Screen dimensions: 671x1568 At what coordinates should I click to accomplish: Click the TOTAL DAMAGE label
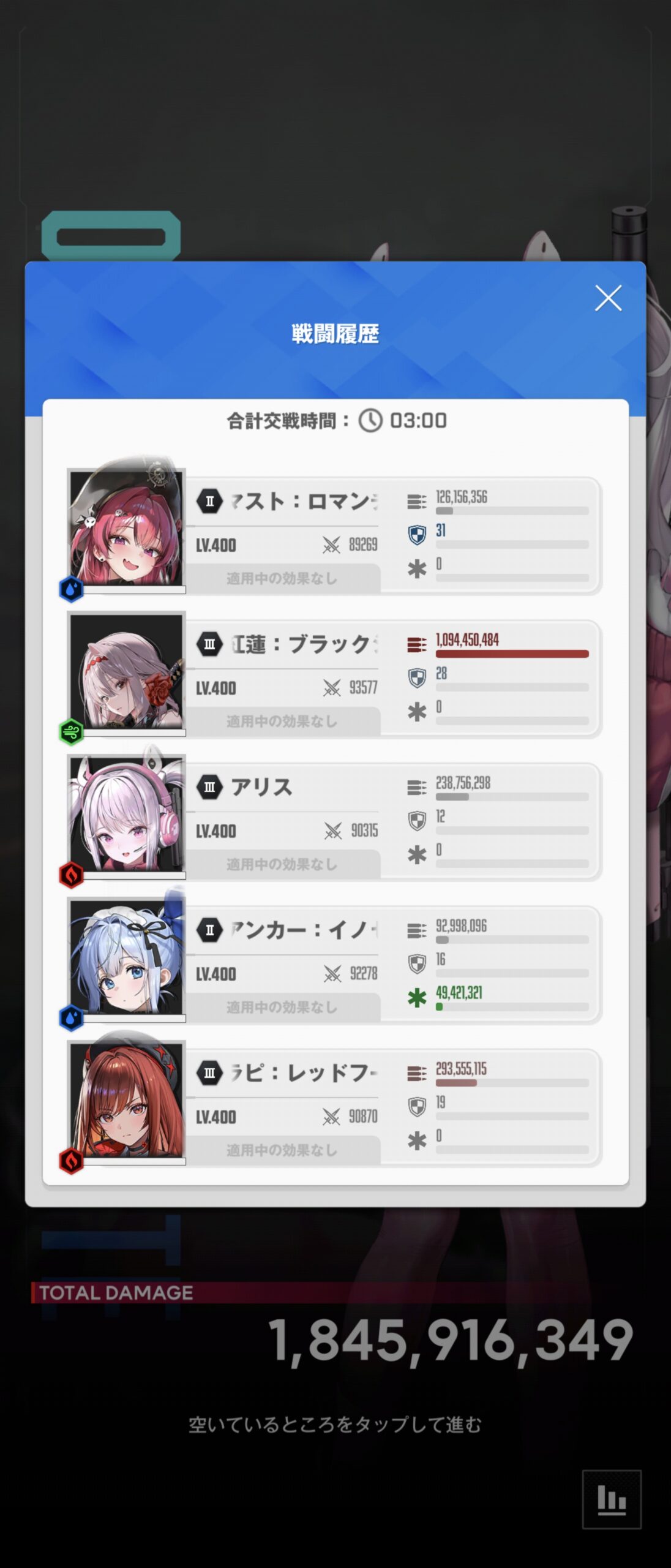point(116,1292)
